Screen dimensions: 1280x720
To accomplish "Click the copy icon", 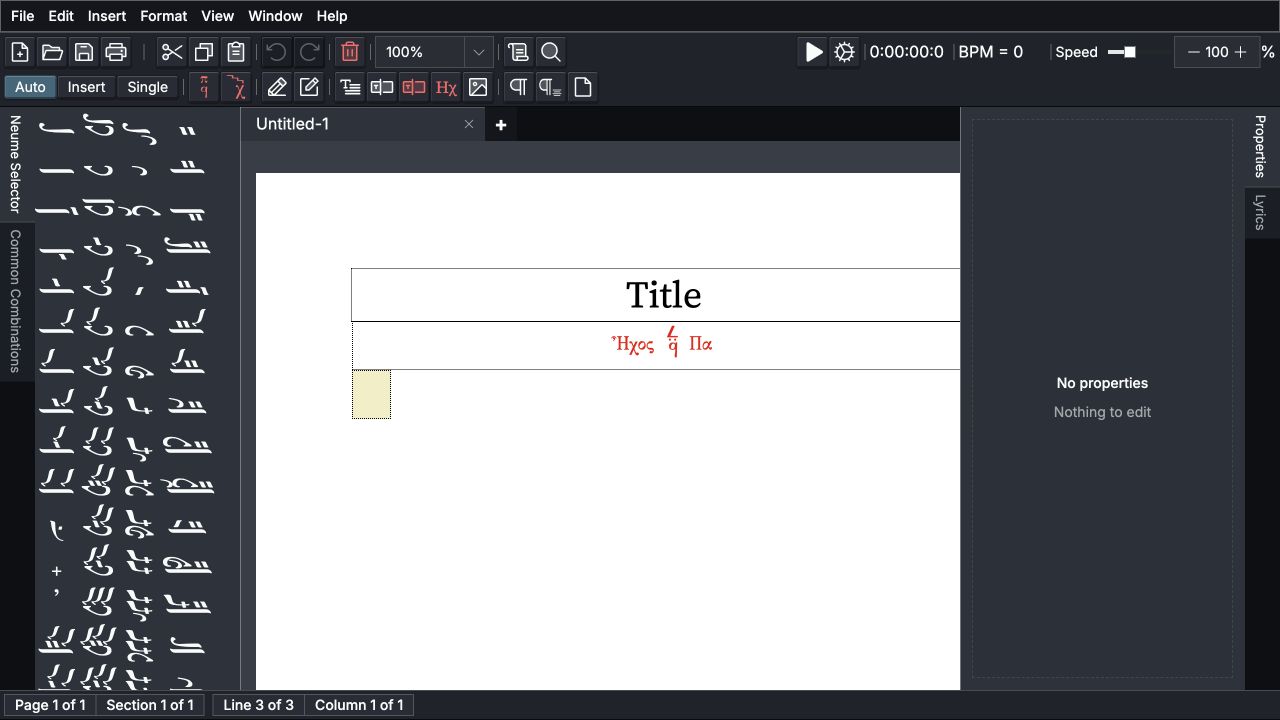I will point(204,52).
